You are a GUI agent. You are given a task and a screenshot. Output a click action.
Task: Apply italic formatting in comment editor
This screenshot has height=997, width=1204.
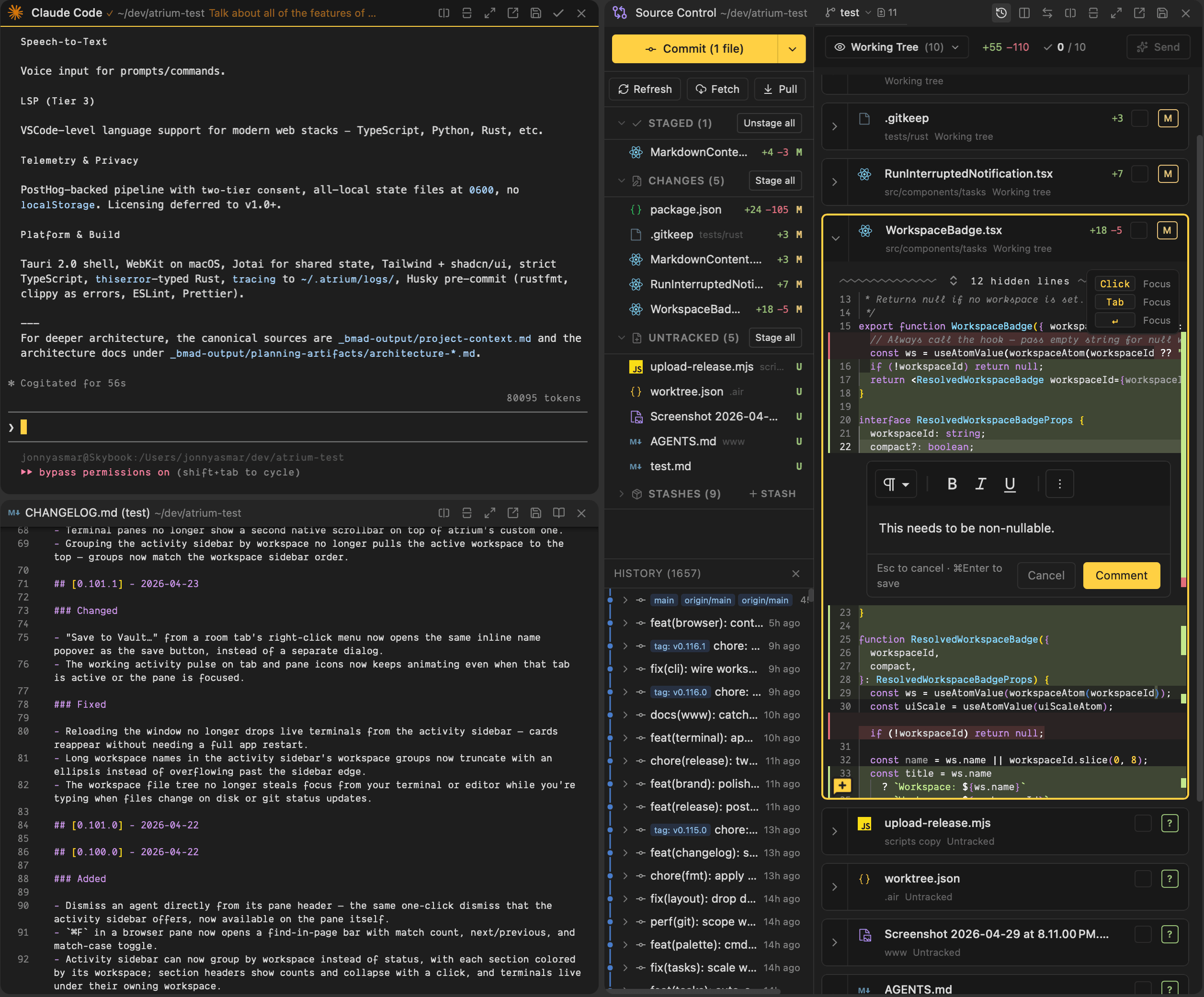[x=980, y=484]
